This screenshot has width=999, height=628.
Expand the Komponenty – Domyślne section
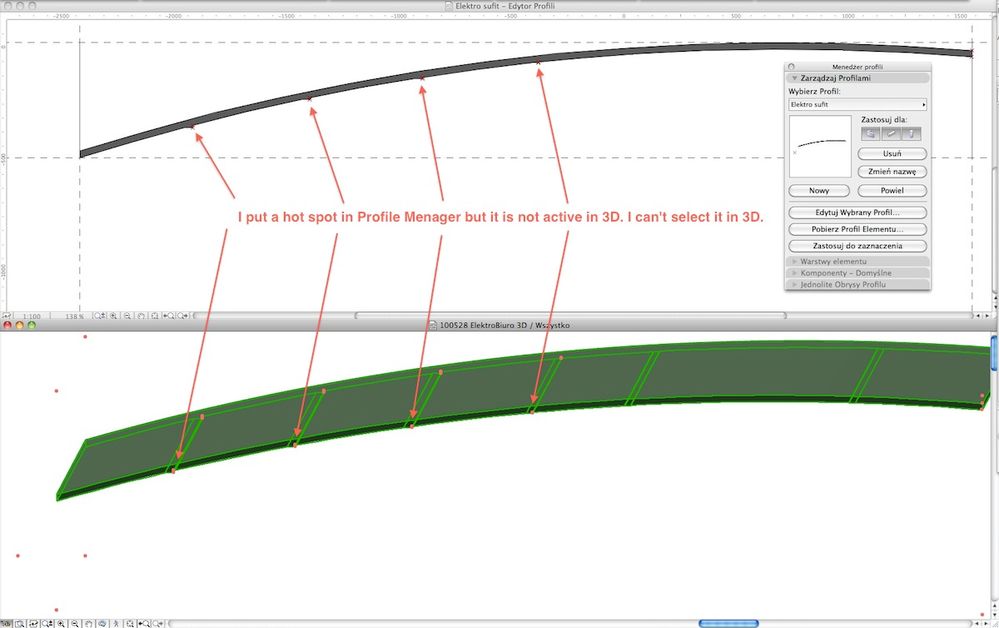pos(794,273)
